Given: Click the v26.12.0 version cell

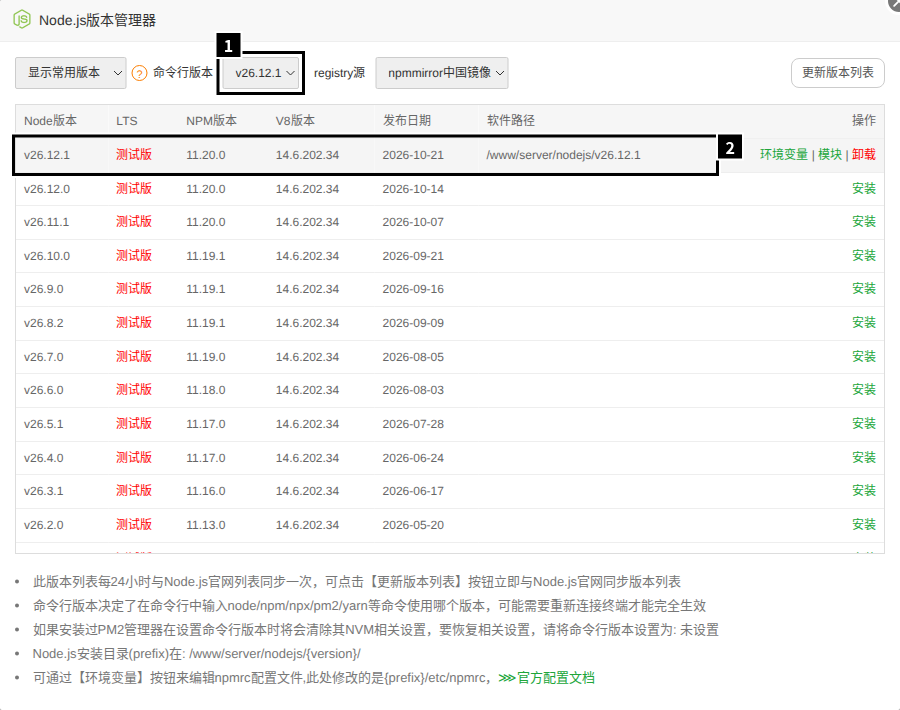Looking at the screenshot, I should pyautogui.click(x=46, y=189).
